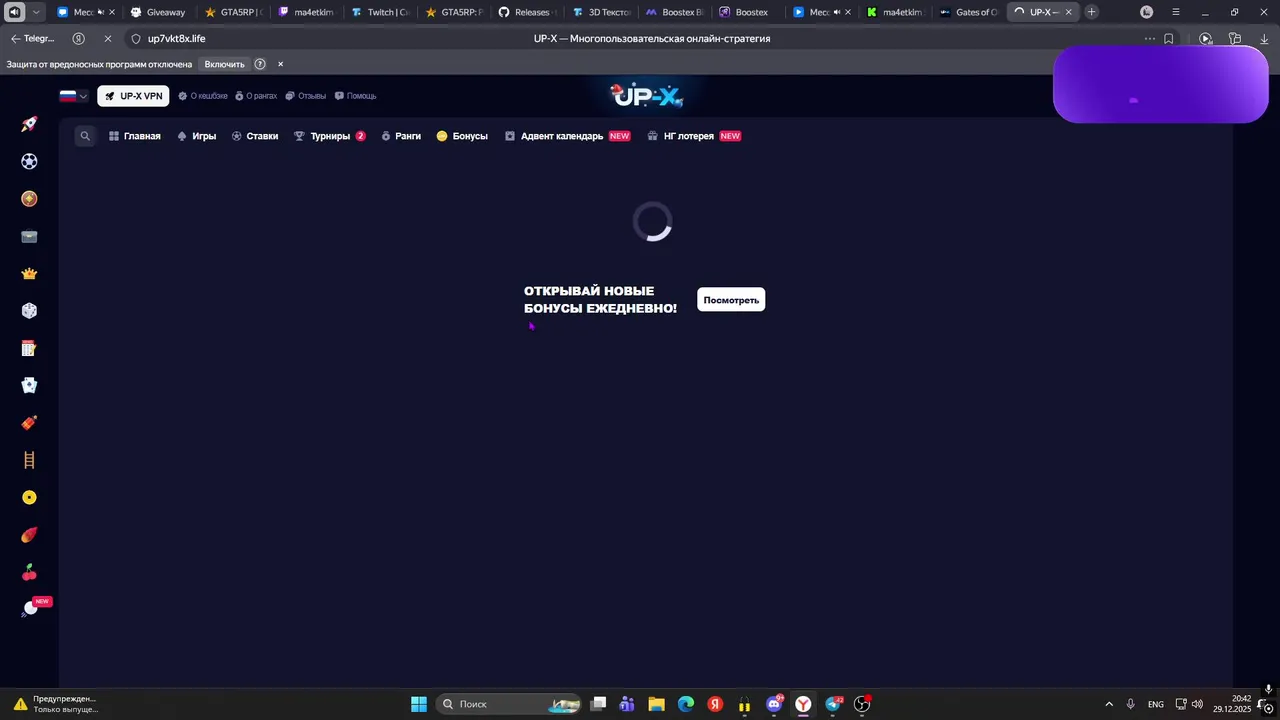Image resolution: width=1280 pixels, height=720 pixels.
Task: Open Microsoft Edge from taskbar
Action: (x=686, y=704)
